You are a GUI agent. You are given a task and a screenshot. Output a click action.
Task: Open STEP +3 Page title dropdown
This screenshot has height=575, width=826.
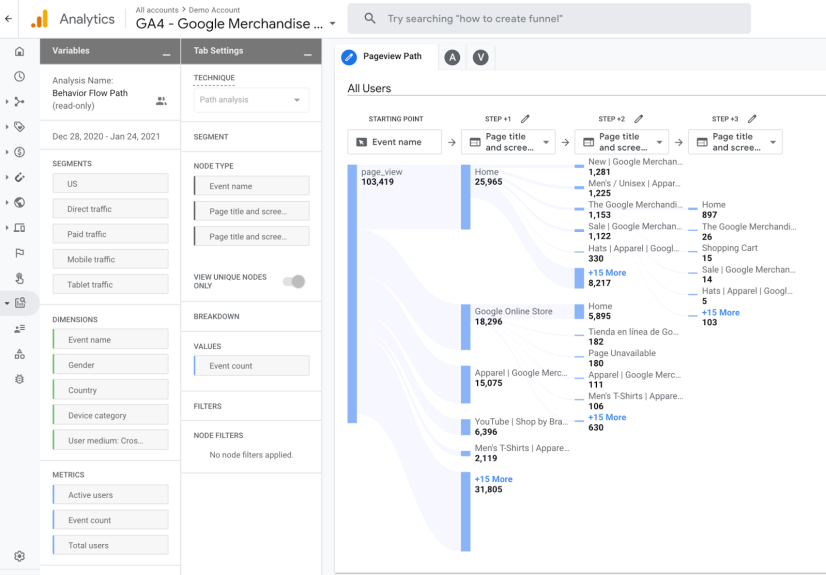click(x=735, y=142)
